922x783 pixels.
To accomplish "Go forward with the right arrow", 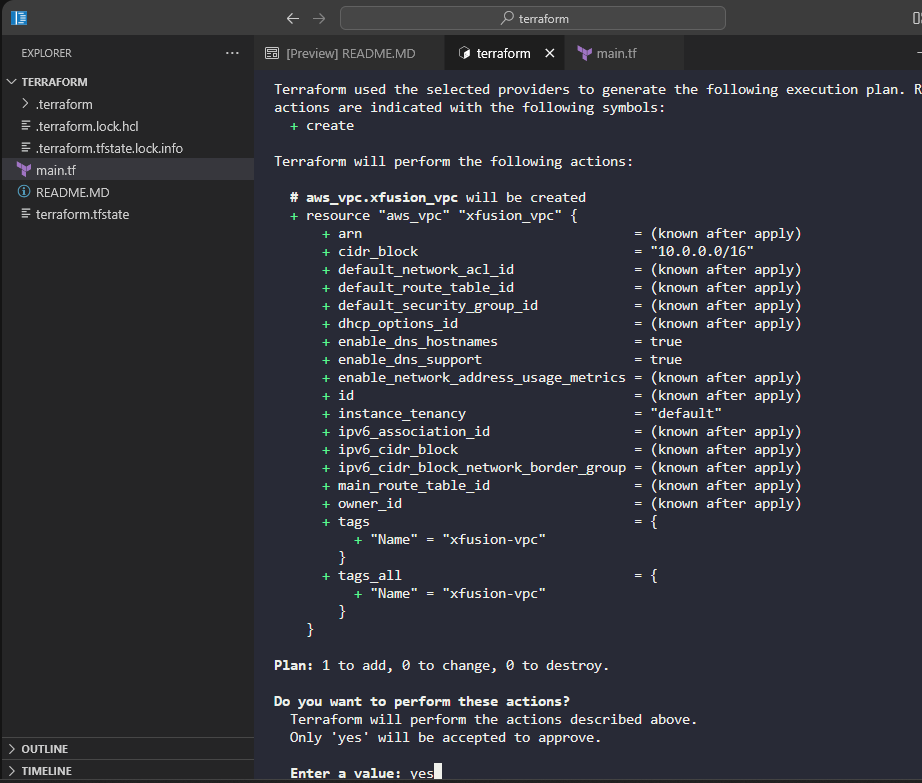I will [x=319, y=18].
